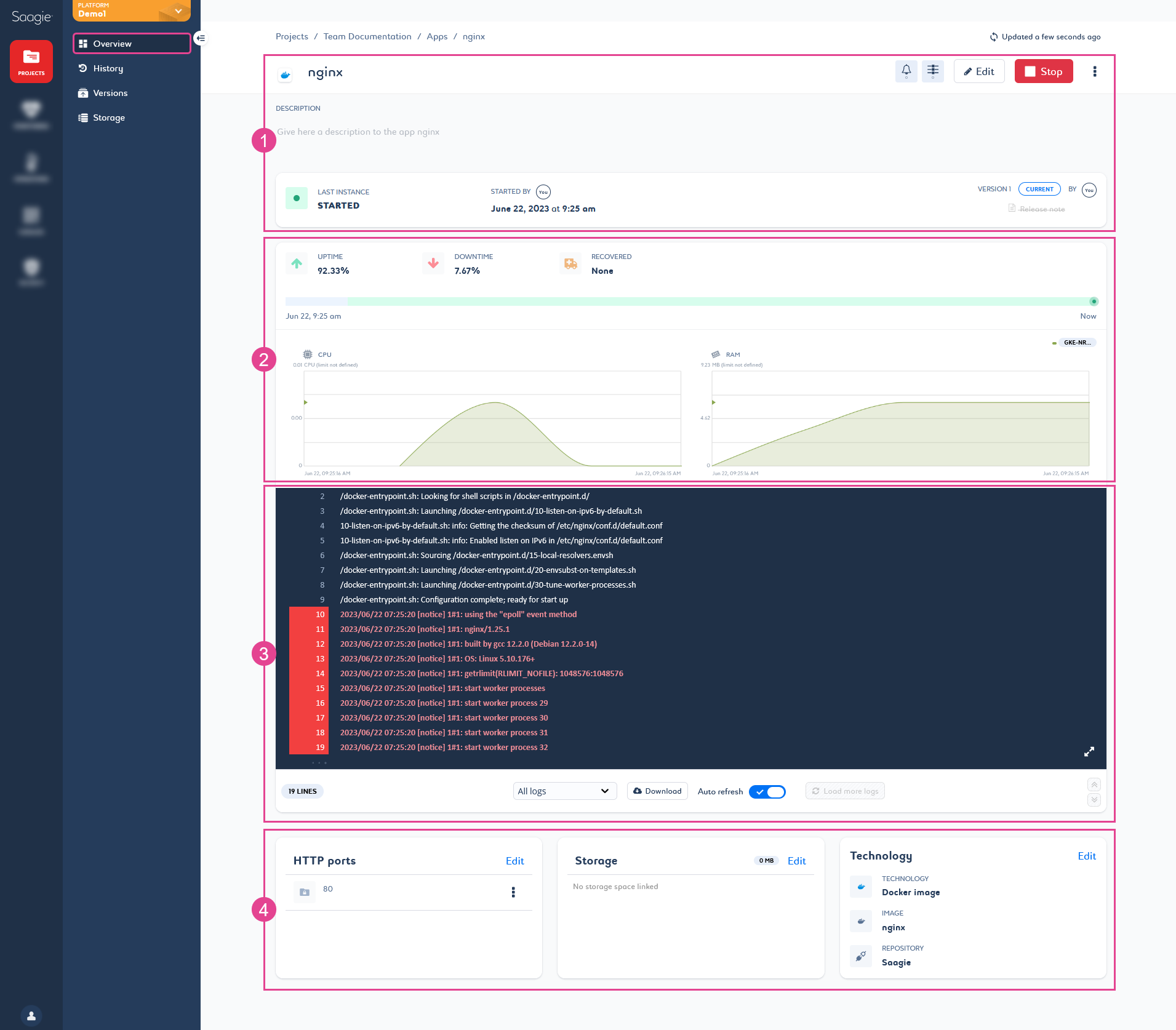1176x1030 pixels.
Task: Collapse the side menu with arrow button
Action: (201, 38)
